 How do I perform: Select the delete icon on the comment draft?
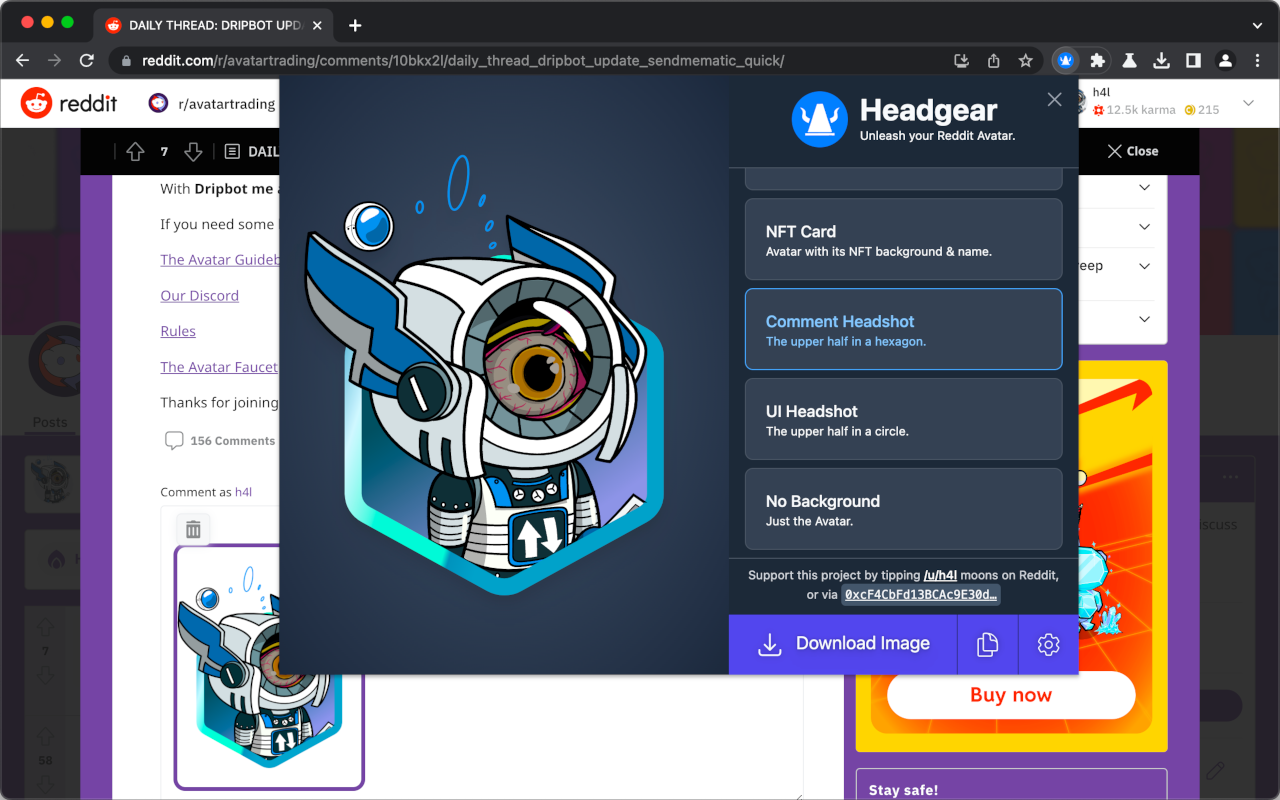coord(193,528)
